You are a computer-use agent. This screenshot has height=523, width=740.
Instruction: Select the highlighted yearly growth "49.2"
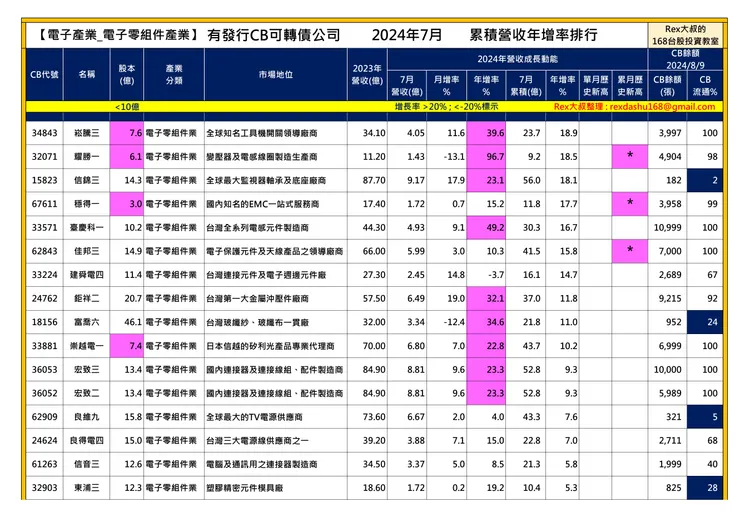pyautogui.click(x=486, y=228)
